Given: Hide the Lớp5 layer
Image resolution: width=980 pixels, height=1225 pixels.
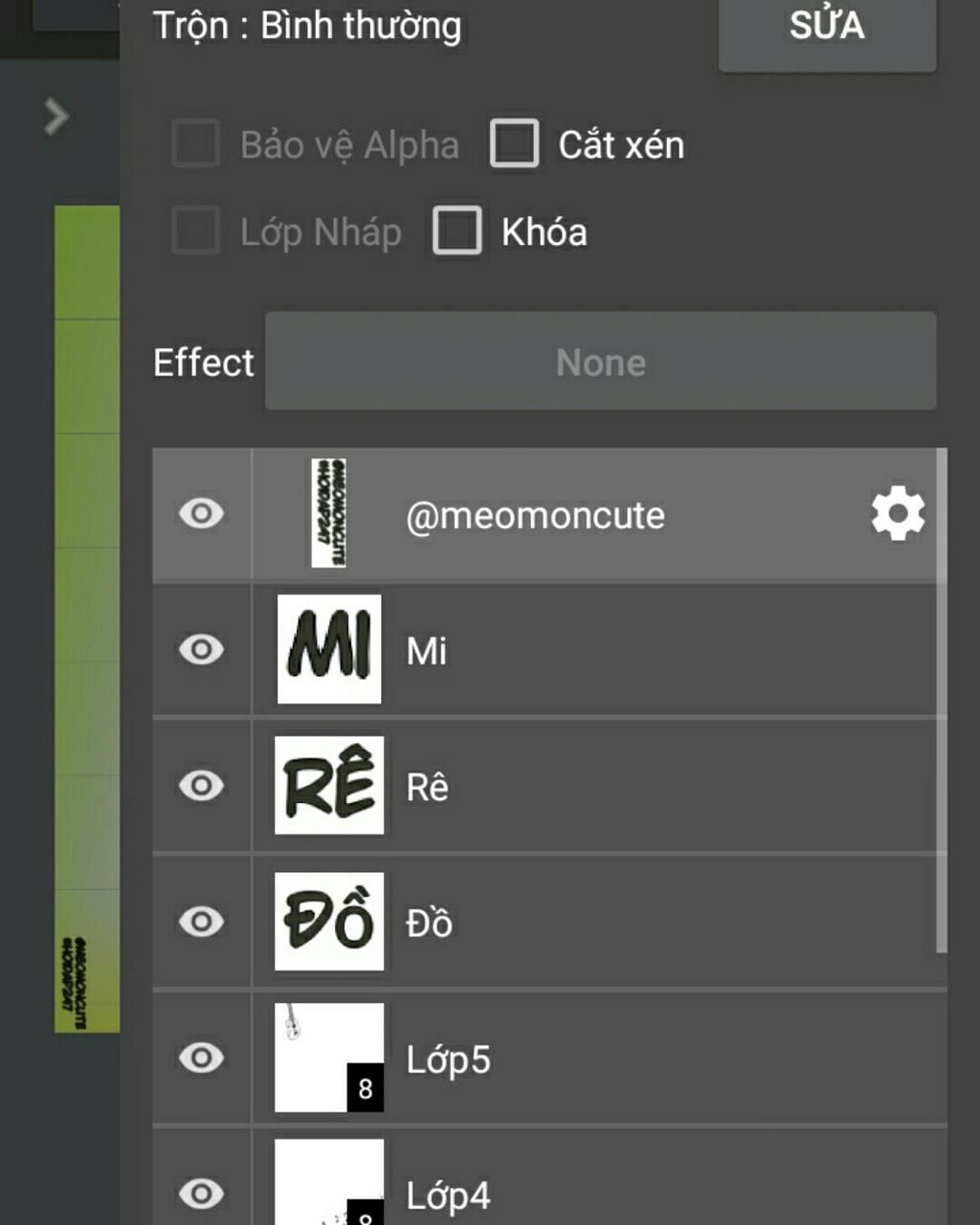Looking at the screenshot, I should pyautogui.click(x=201, y=1058).
